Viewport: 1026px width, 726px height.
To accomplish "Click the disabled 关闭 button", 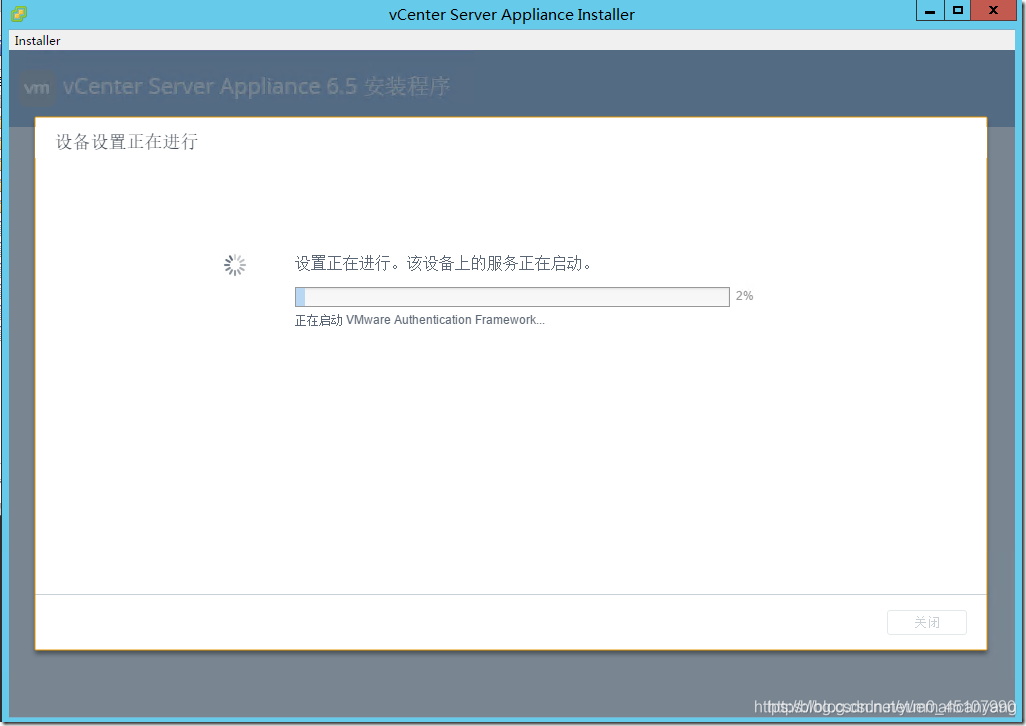I will (927, 622).
